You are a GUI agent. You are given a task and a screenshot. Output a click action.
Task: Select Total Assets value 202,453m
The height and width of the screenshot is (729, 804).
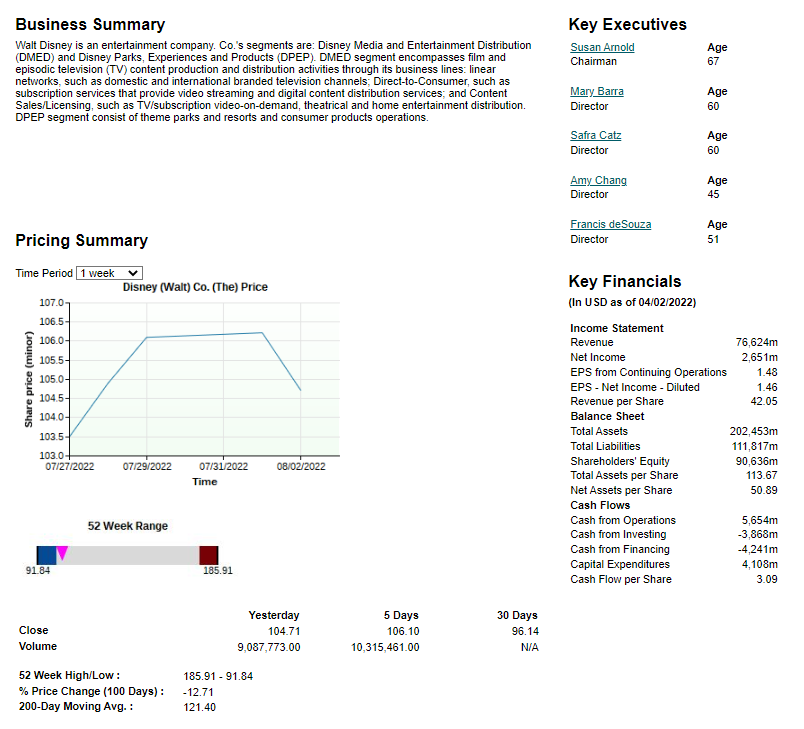click(754, 431)
